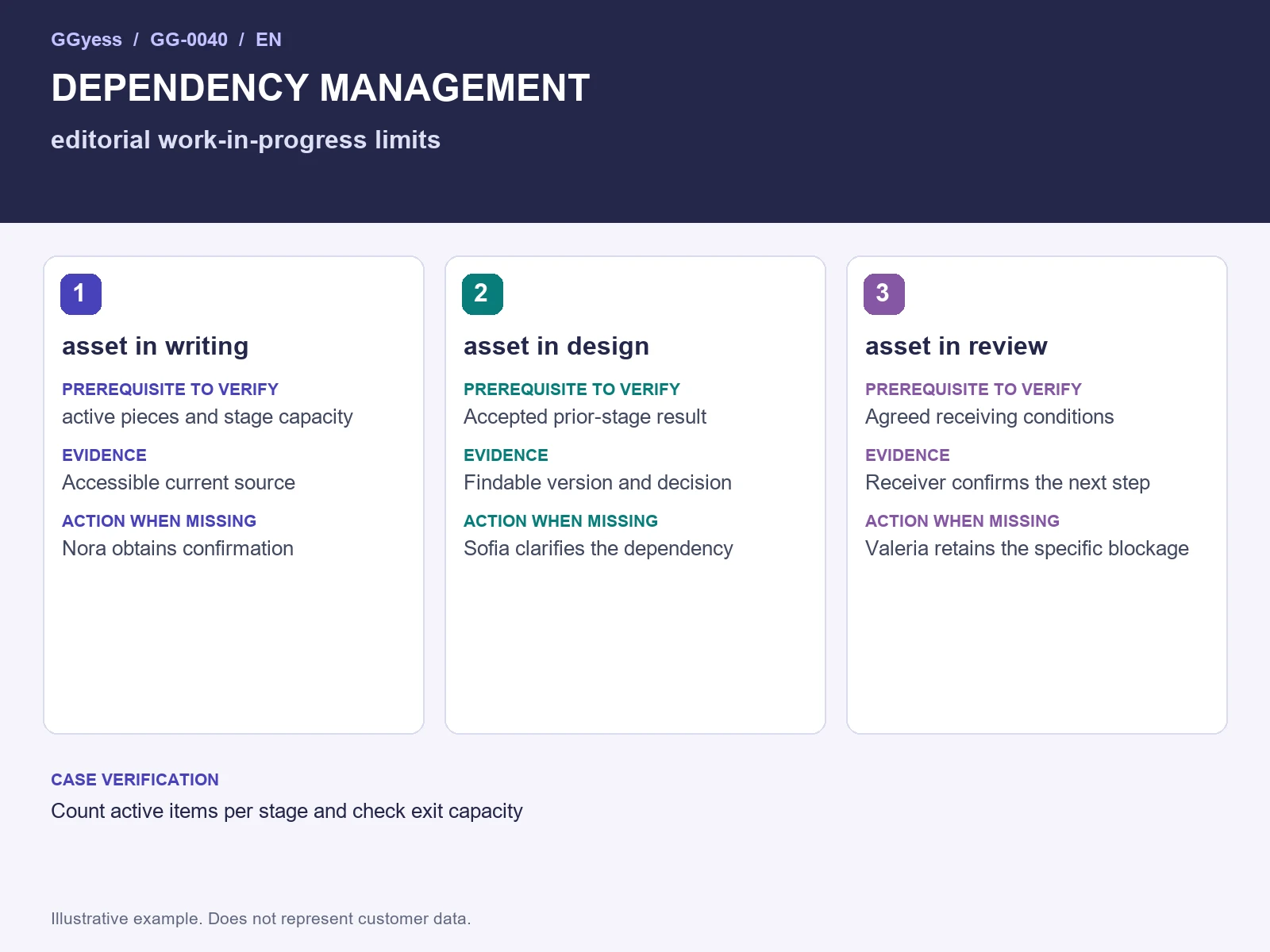The width and height of the screenshot is (1270, 952).
Task: Open the GGyess breadcrumb
Action: click(x=87, y=40)
